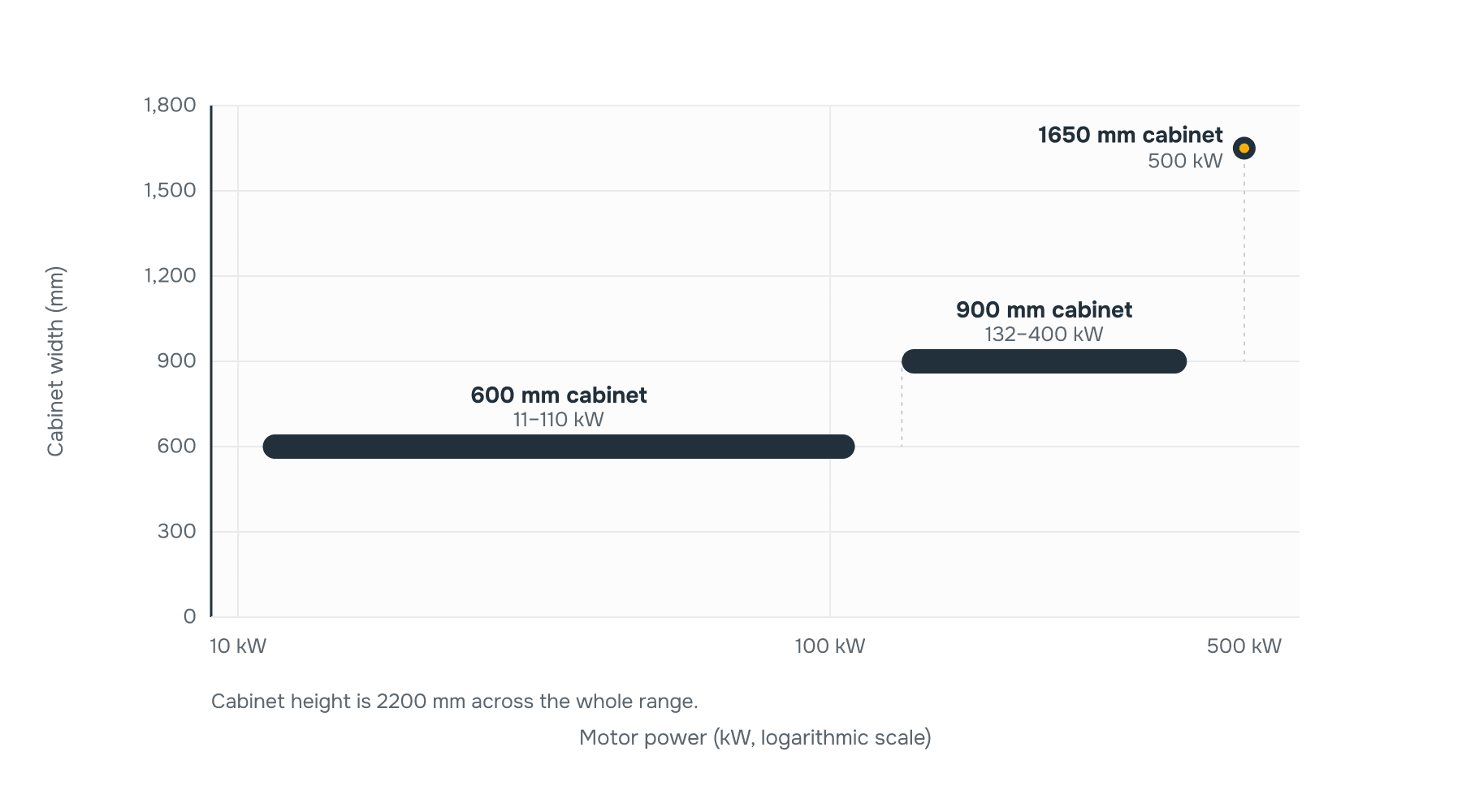Click the '10 kW' x-axis tick label
This screenshot has height=812, width=1462.
238,646
